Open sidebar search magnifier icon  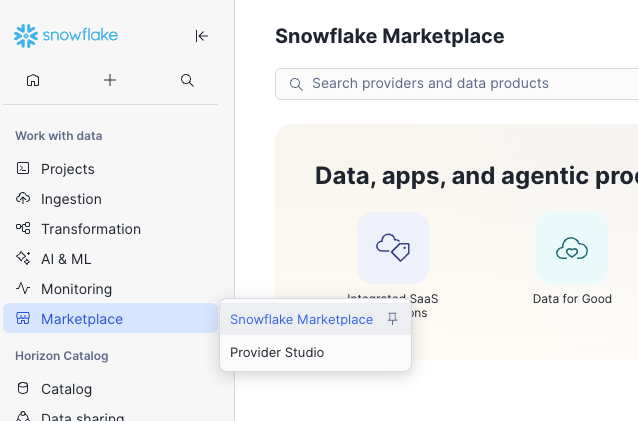pos(187,80)
